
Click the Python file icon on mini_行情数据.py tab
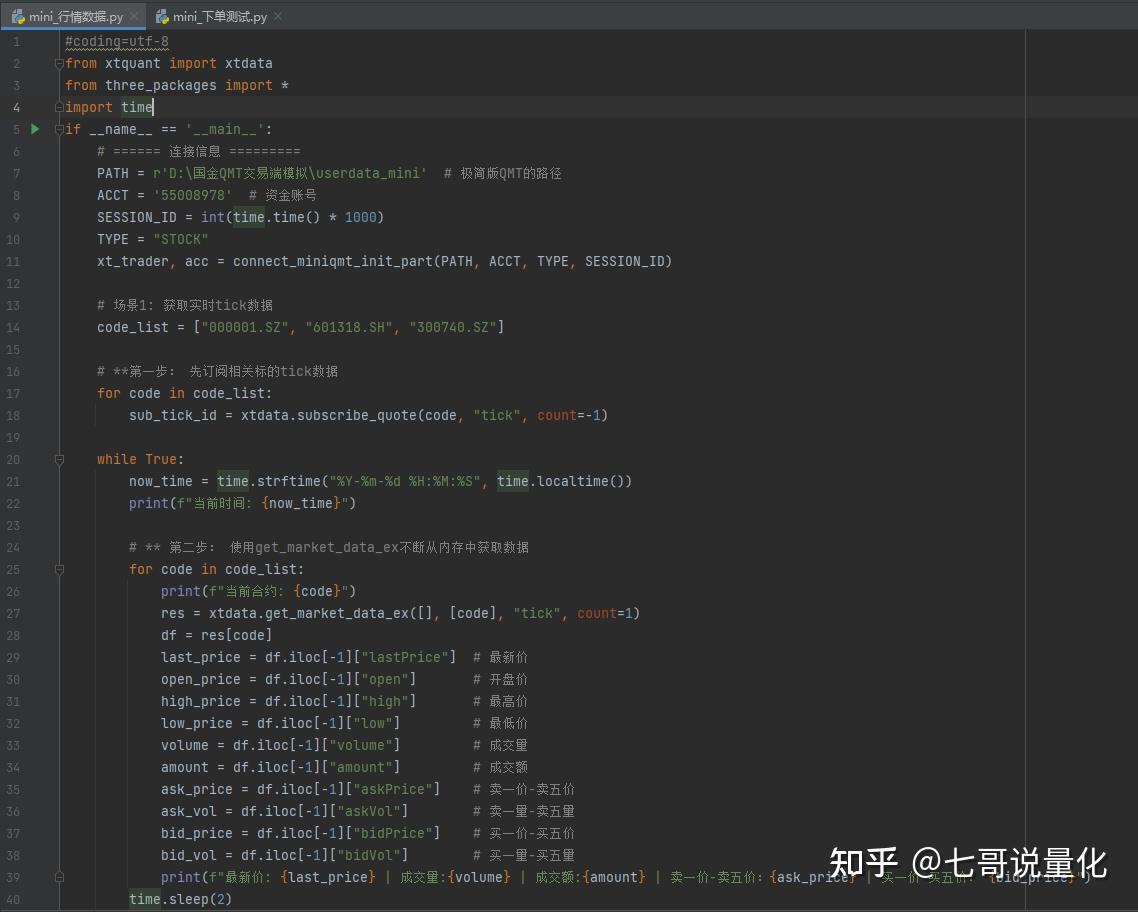pos(17,16)
